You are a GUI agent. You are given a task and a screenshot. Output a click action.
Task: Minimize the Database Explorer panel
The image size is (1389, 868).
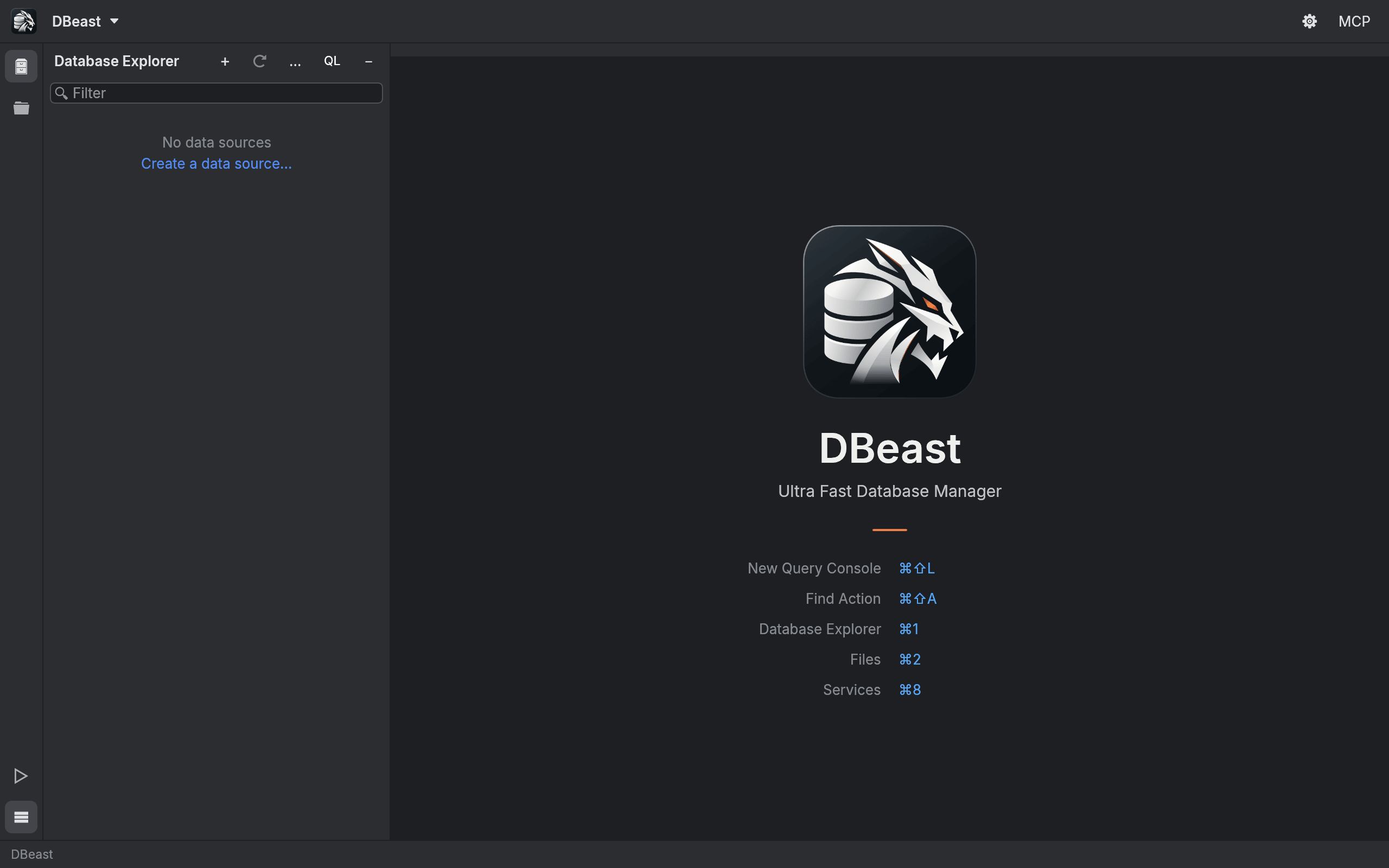pos(368,61)
